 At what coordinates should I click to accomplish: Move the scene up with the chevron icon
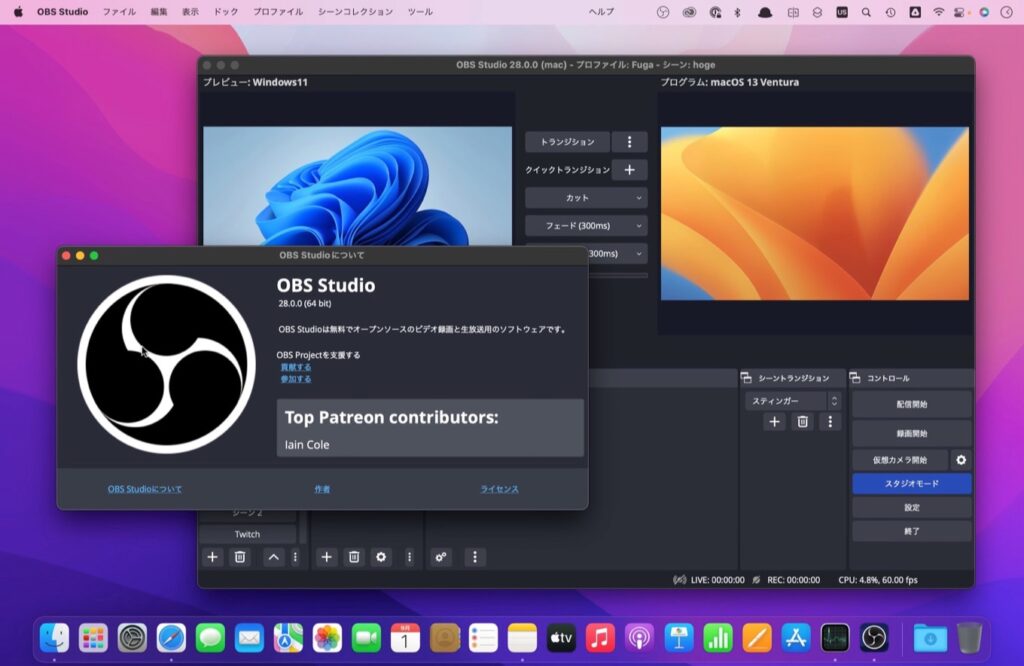click(x=272, y=557)
